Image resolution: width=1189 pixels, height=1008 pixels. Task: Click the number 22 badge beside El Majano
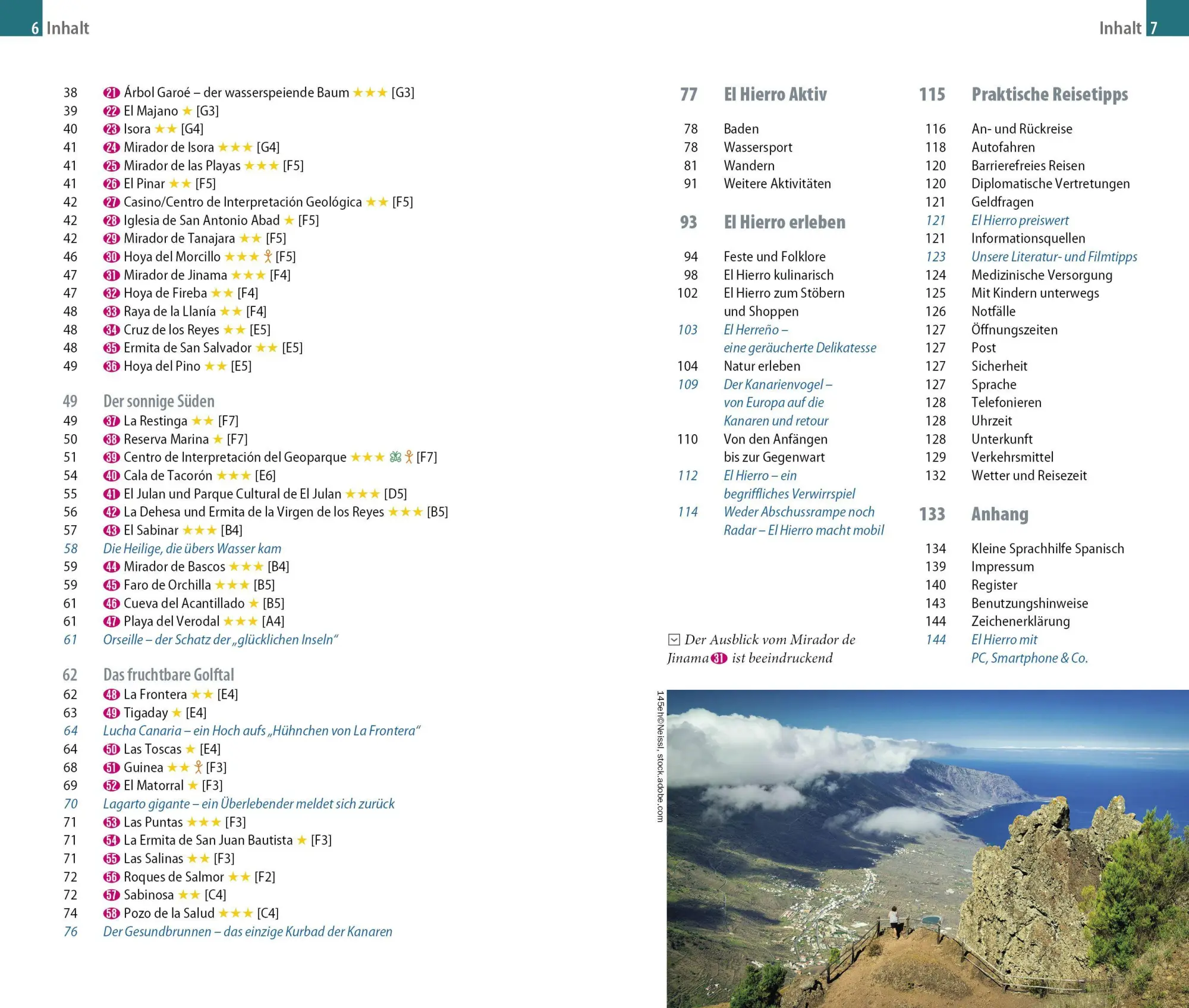[x=112, y=111]
